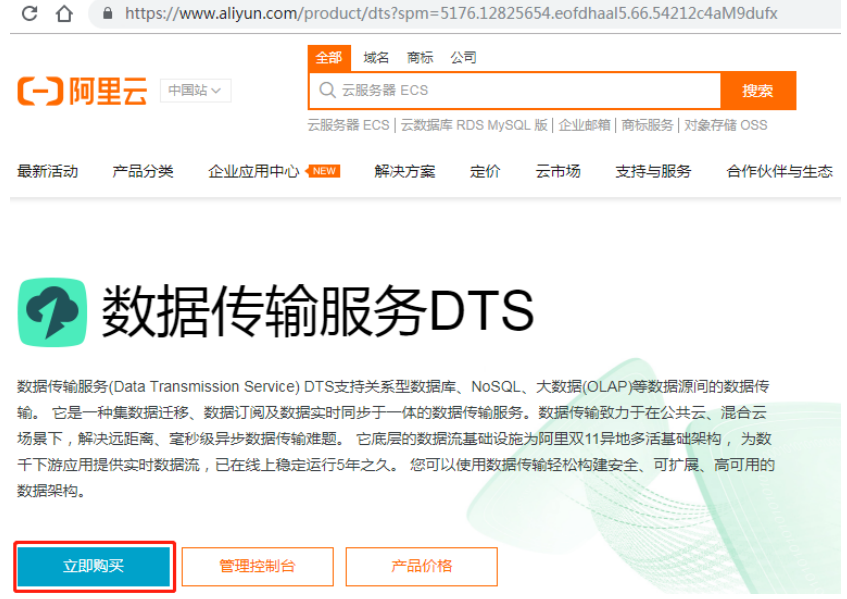Screen dimensions: 847x599
Task: Click the 管理控制台 button
Action: (x=258, y=566)
